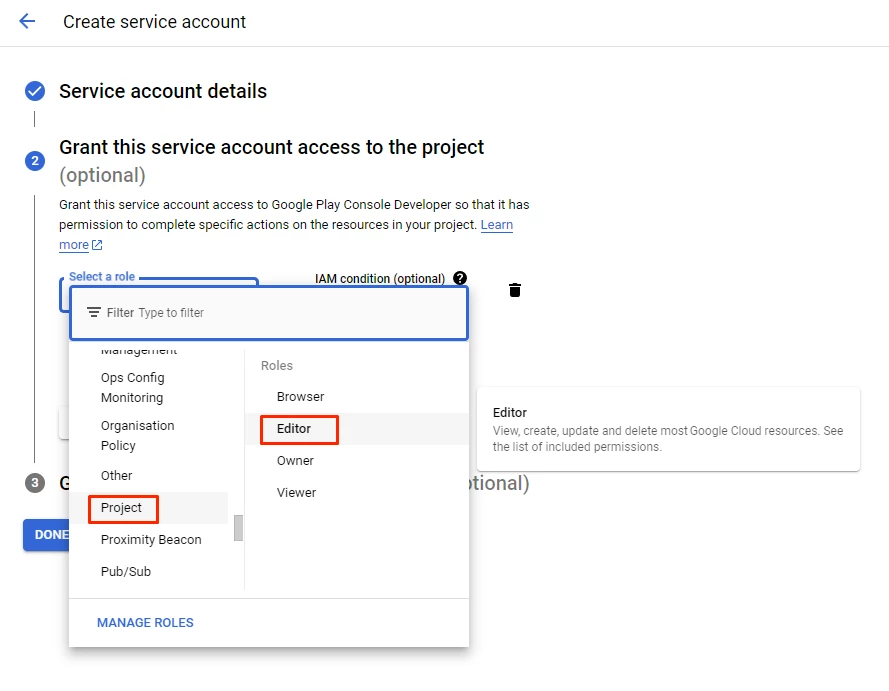Click the Create service account title
The image size is (889, 691).
point(154,22)
